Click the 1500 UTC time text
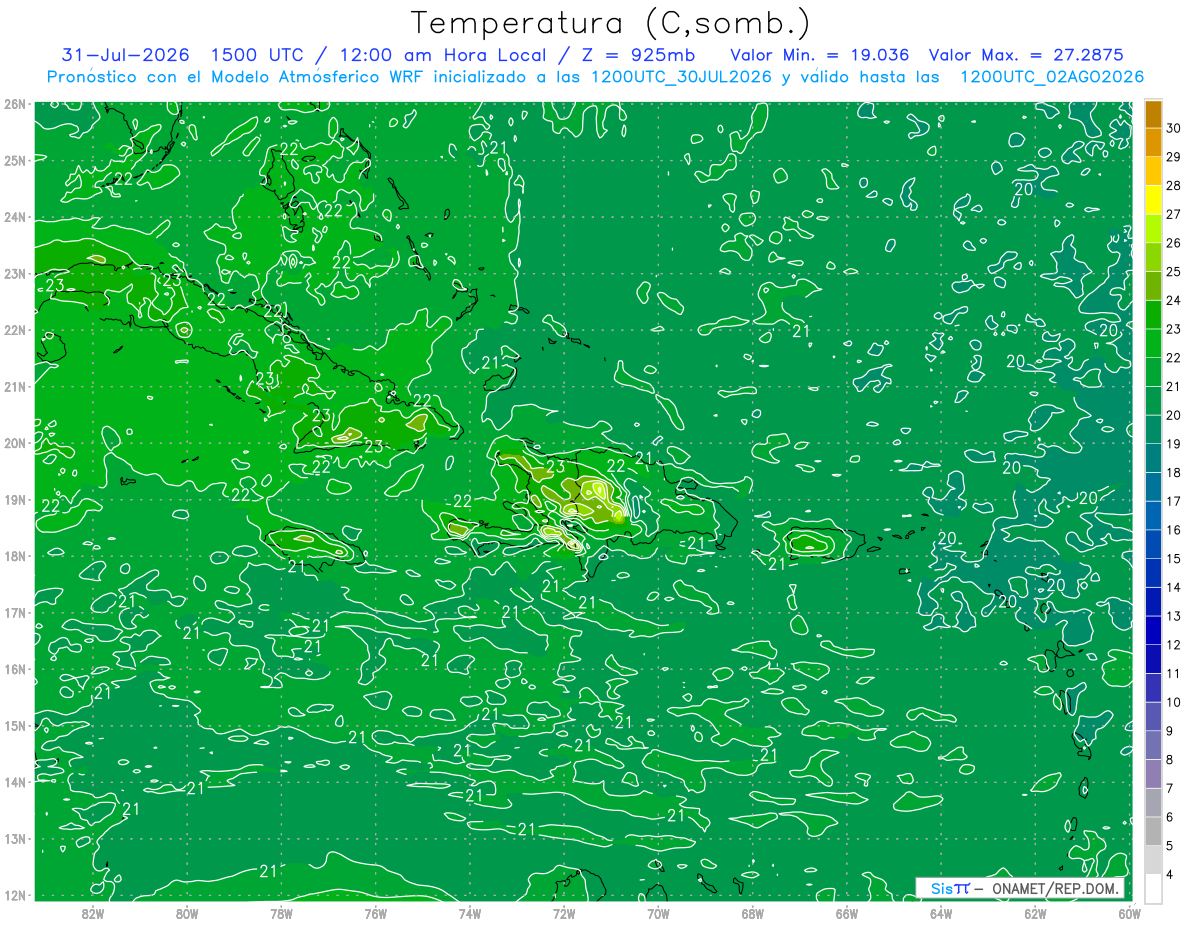Image resolution: width=1200 pixels, height=927 pixels. point(257,55)
